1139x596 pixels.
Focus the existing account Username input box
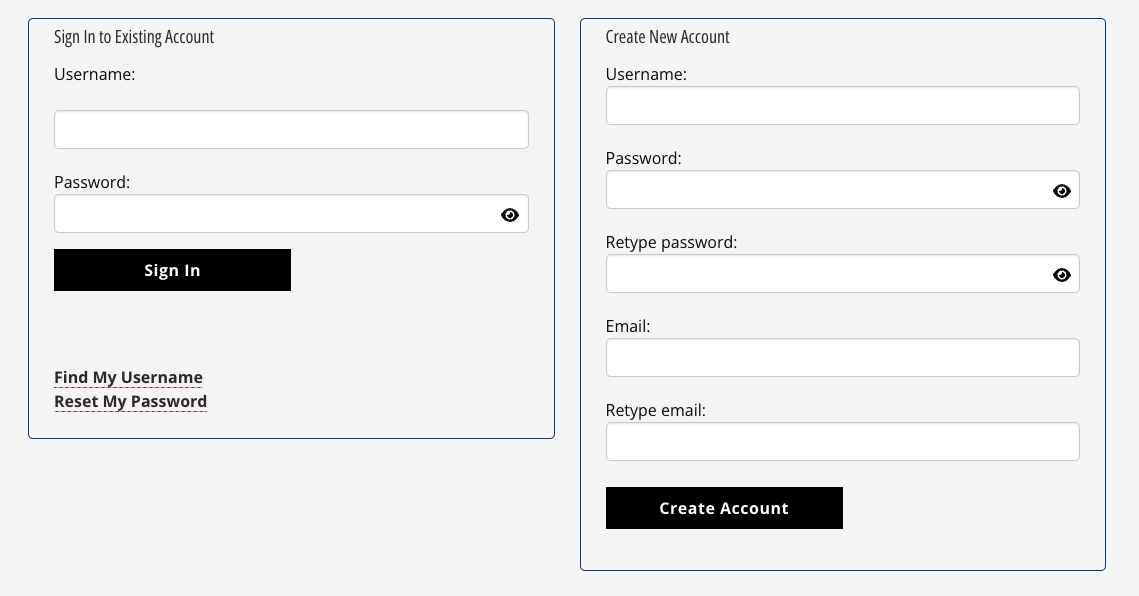291,130
